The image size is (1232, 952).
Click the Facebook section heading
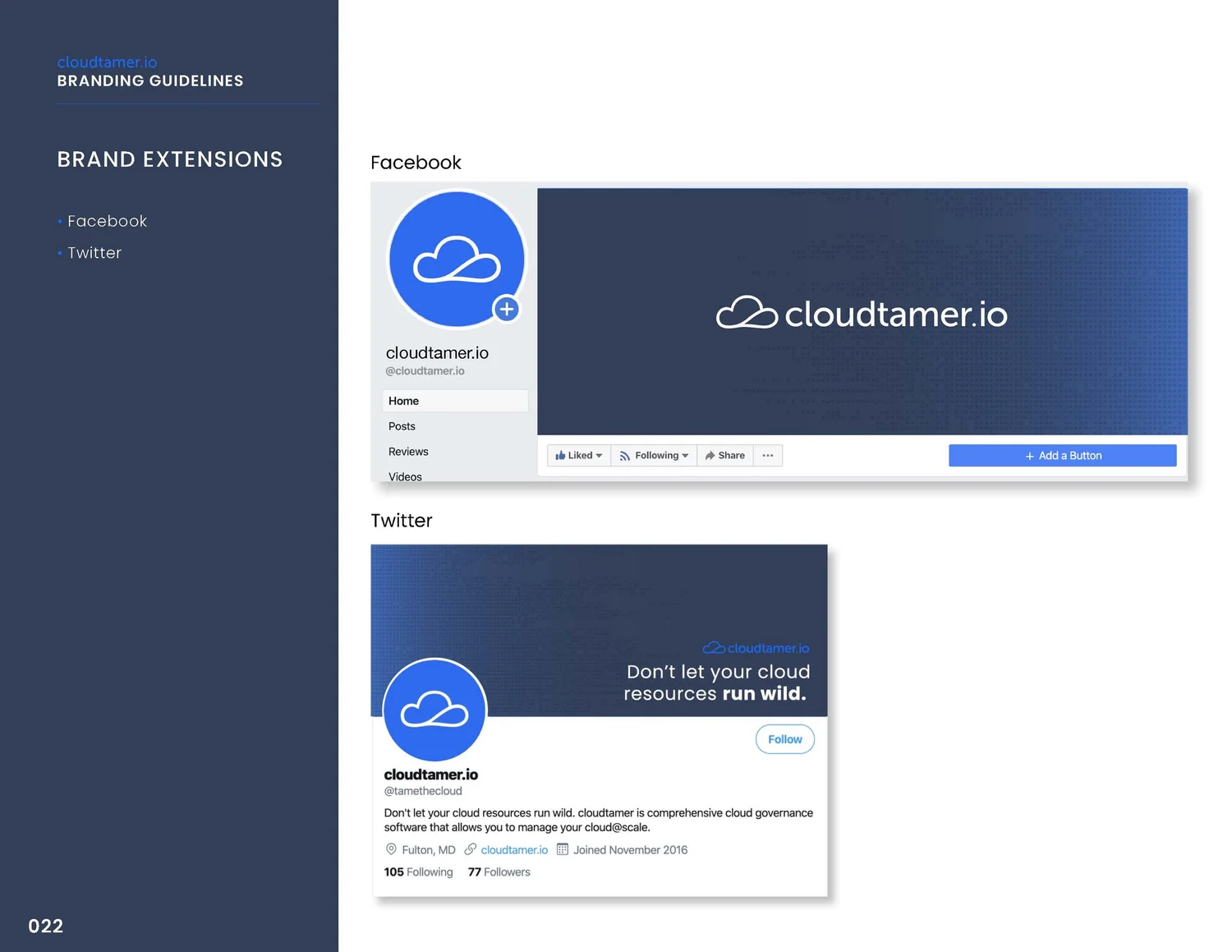coord(416,163)
